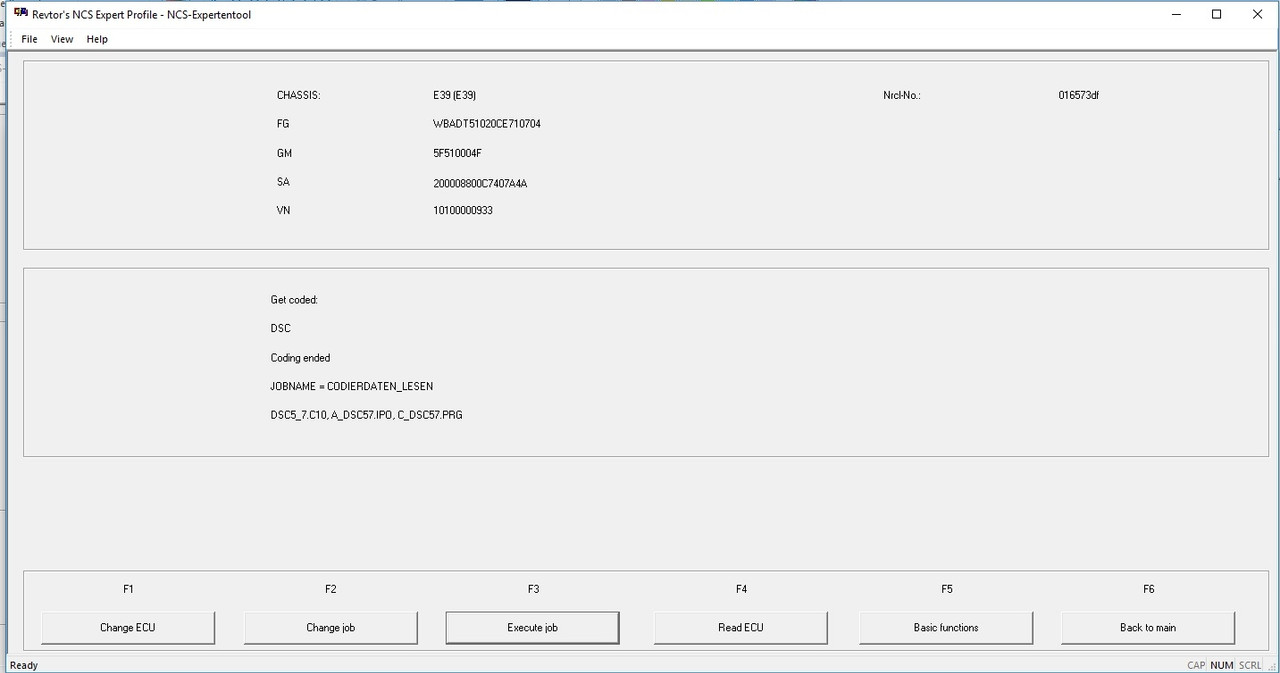Click the F5 key label

947,589
